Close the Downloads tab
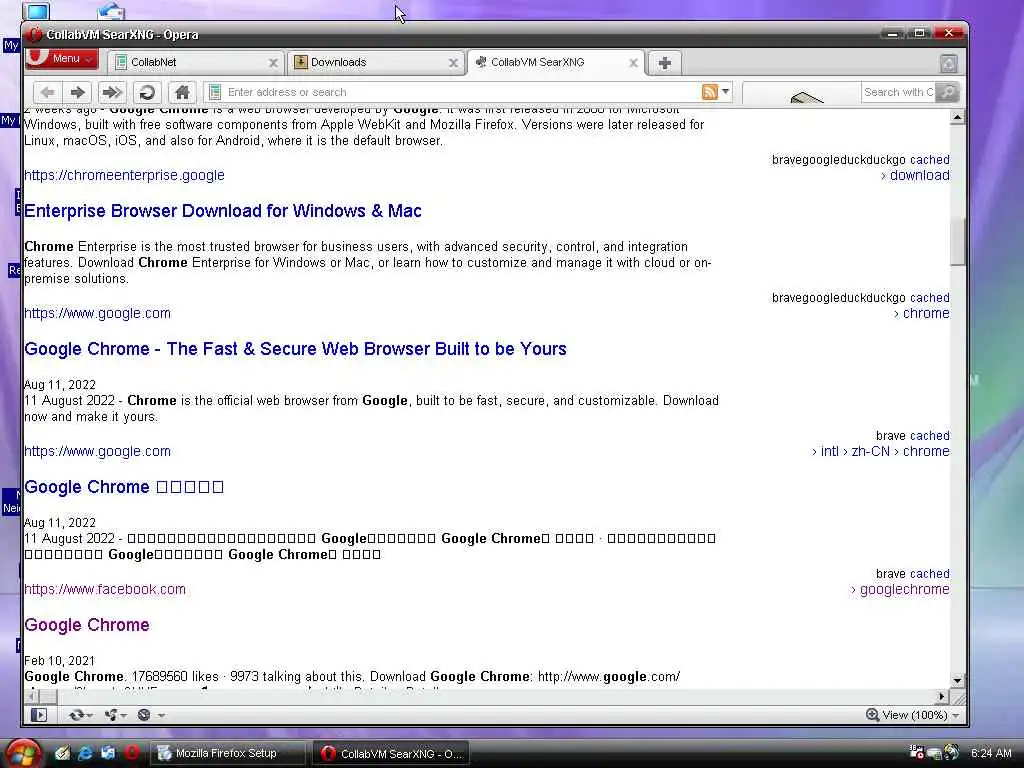 coord(453,63)
